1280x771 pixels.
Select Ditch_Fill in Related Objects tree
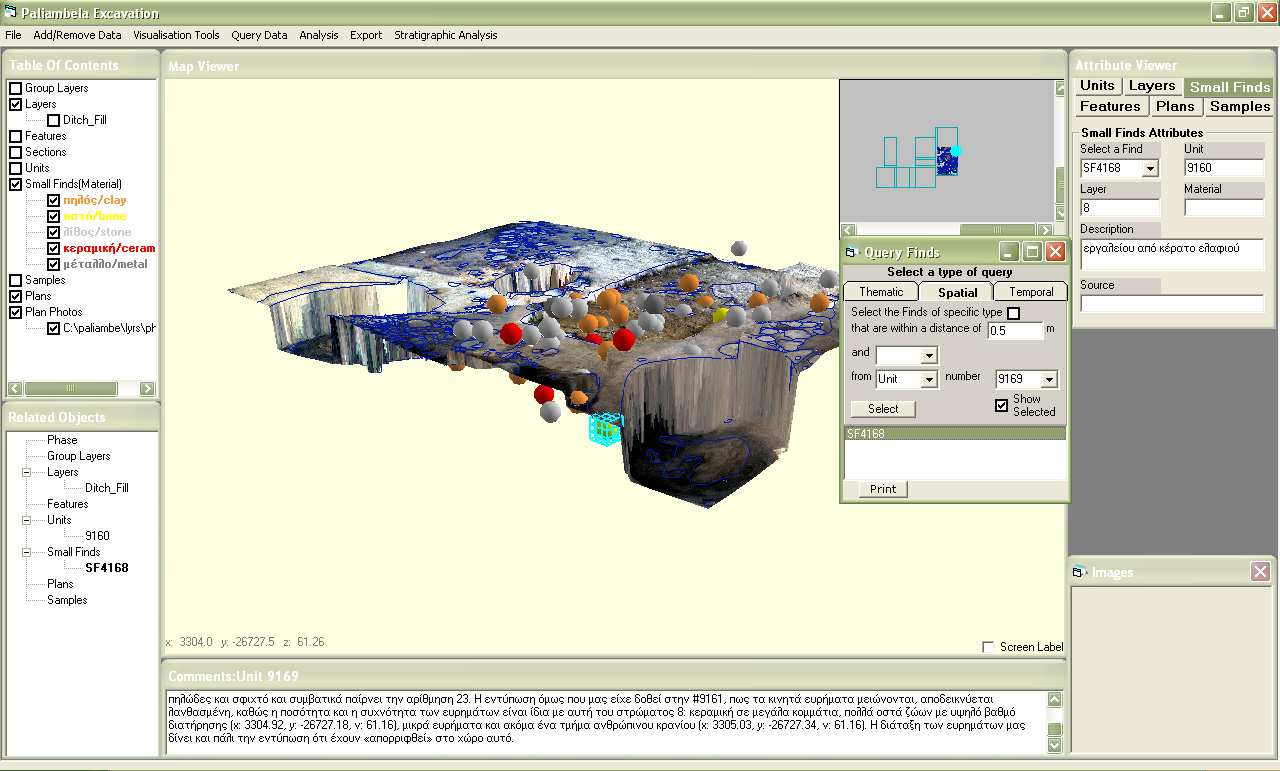(106, 488)
